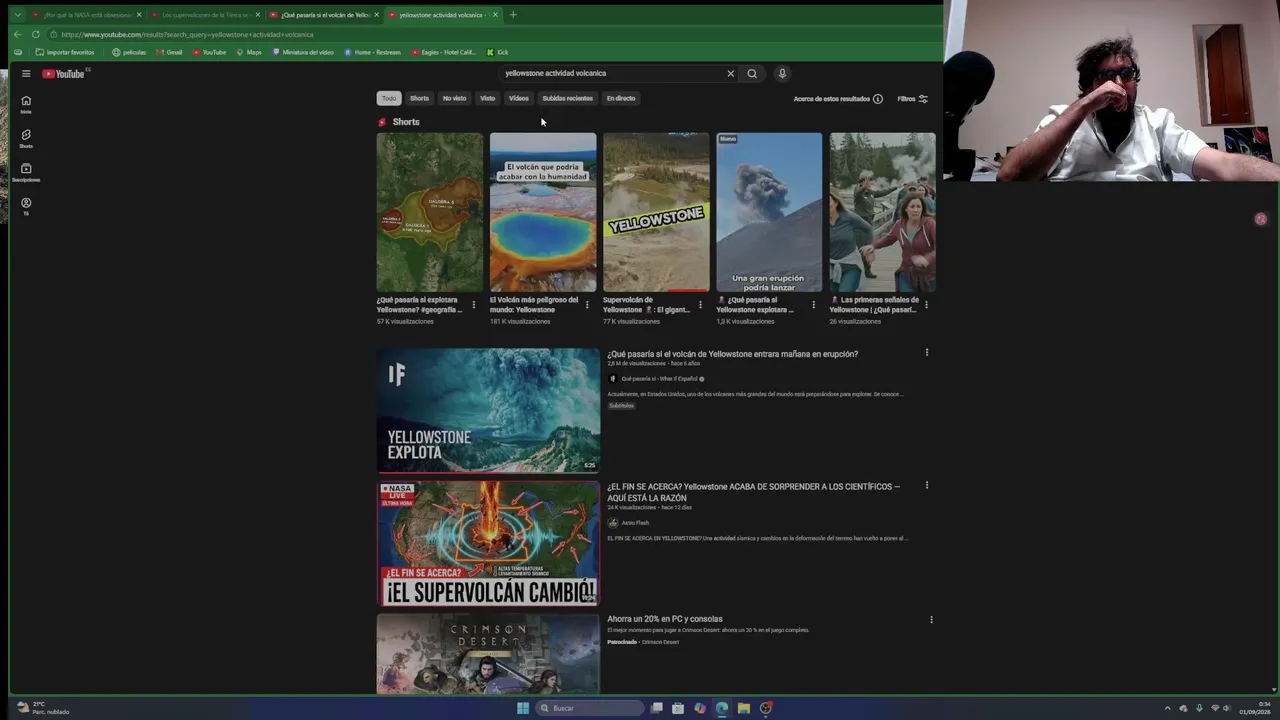Go to the YouTube home logo
The image size is (1280, 720).
(x=64, y=74)
